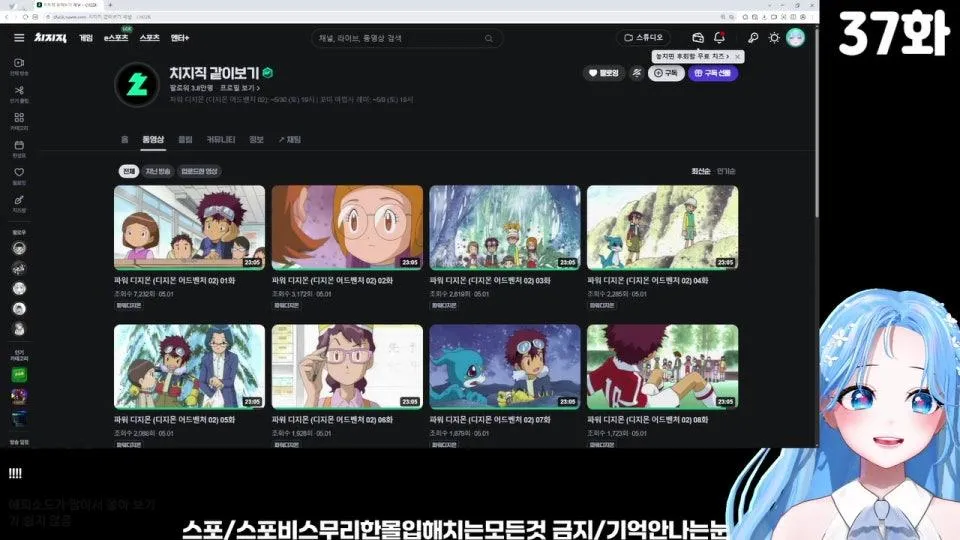
Task: Click the purple 구독 선물 button
Action: click(x=713, y=73)
